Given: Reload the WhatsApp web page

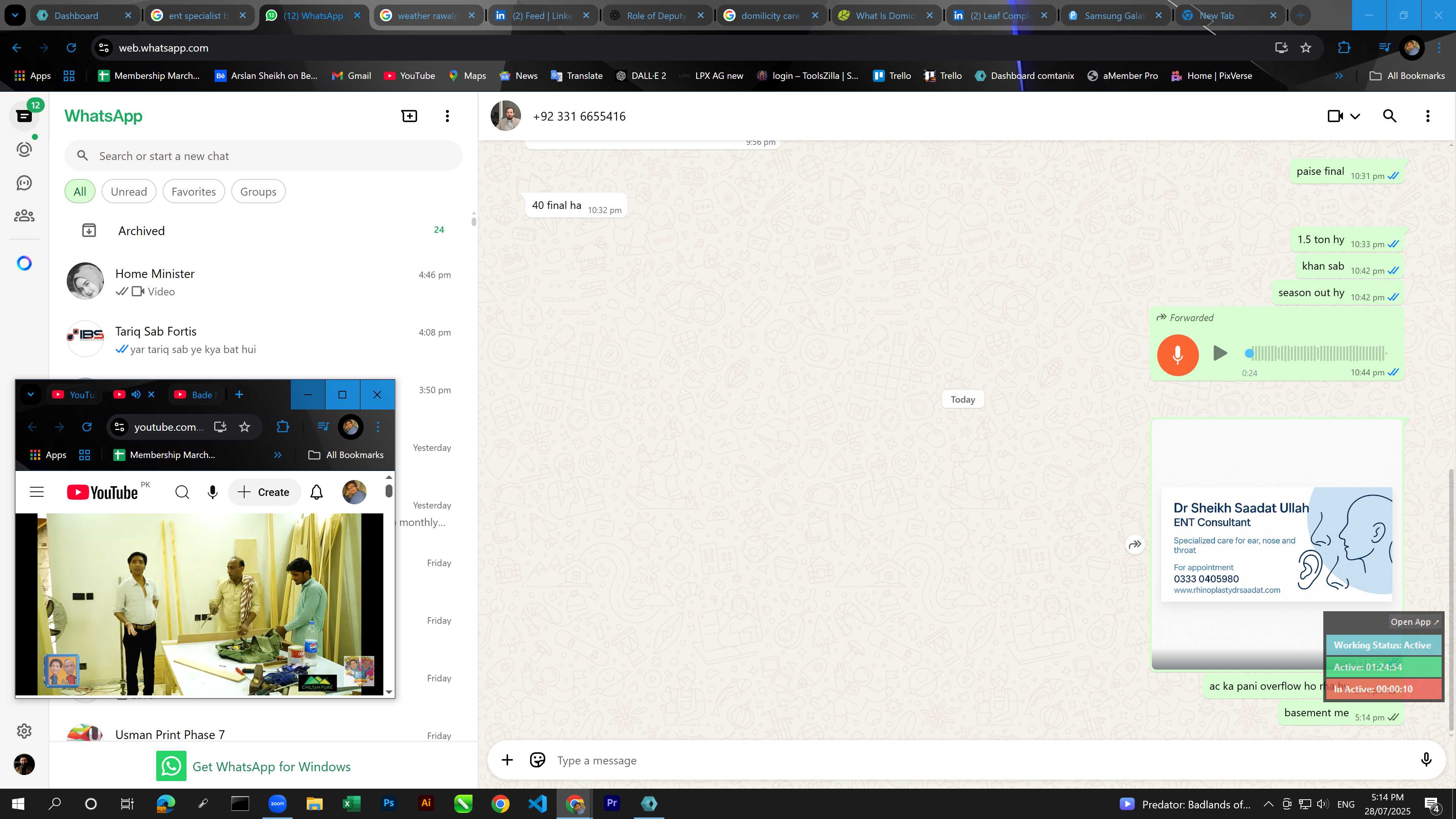Looking at the screenshot, I should (71, 48).
